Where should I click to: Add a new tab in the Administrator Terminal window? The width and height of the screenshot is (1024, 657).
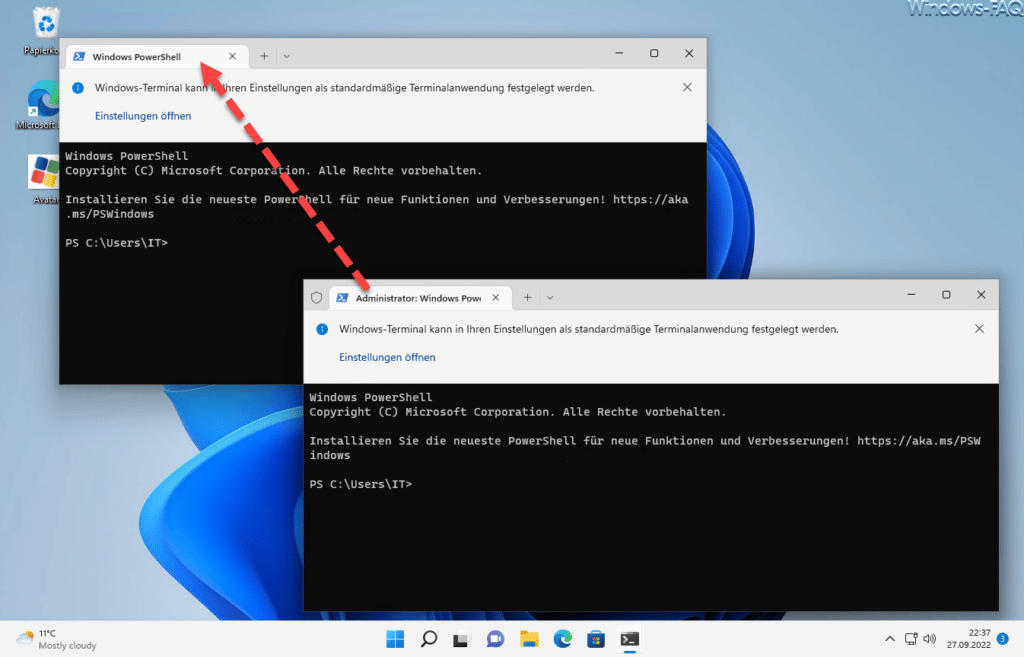point(527,298)
